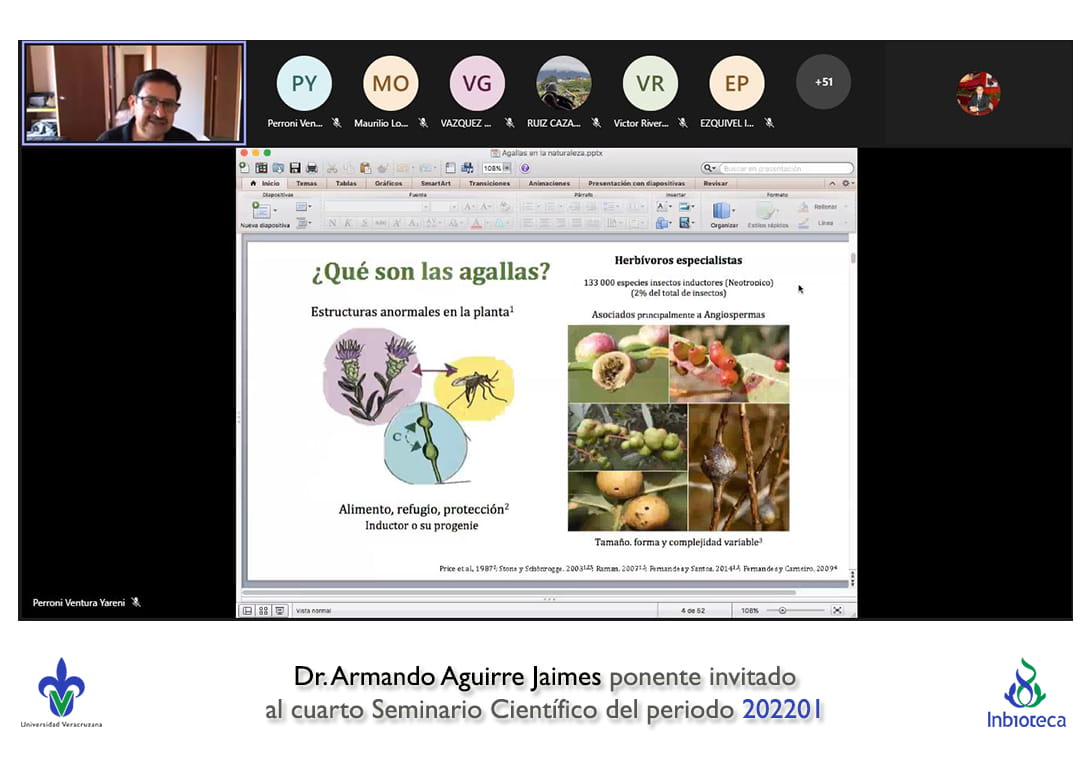Collapse the ribbon with the chevron arrow
This screenshot has width=1090, height=760.
[x=833, y=184]
